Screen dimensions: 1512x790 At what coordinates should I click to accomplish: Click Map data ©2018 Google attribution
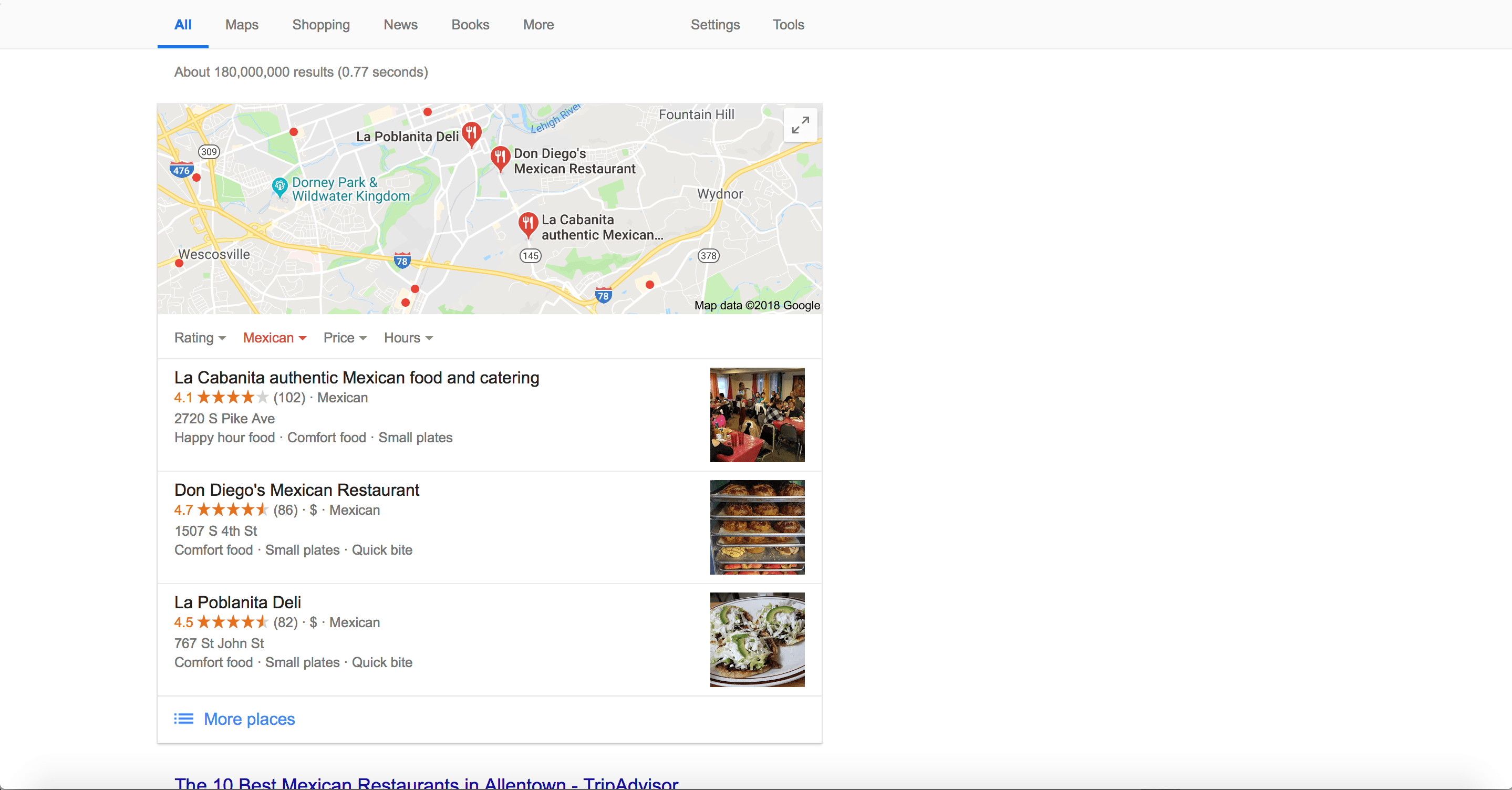(757, 305)
